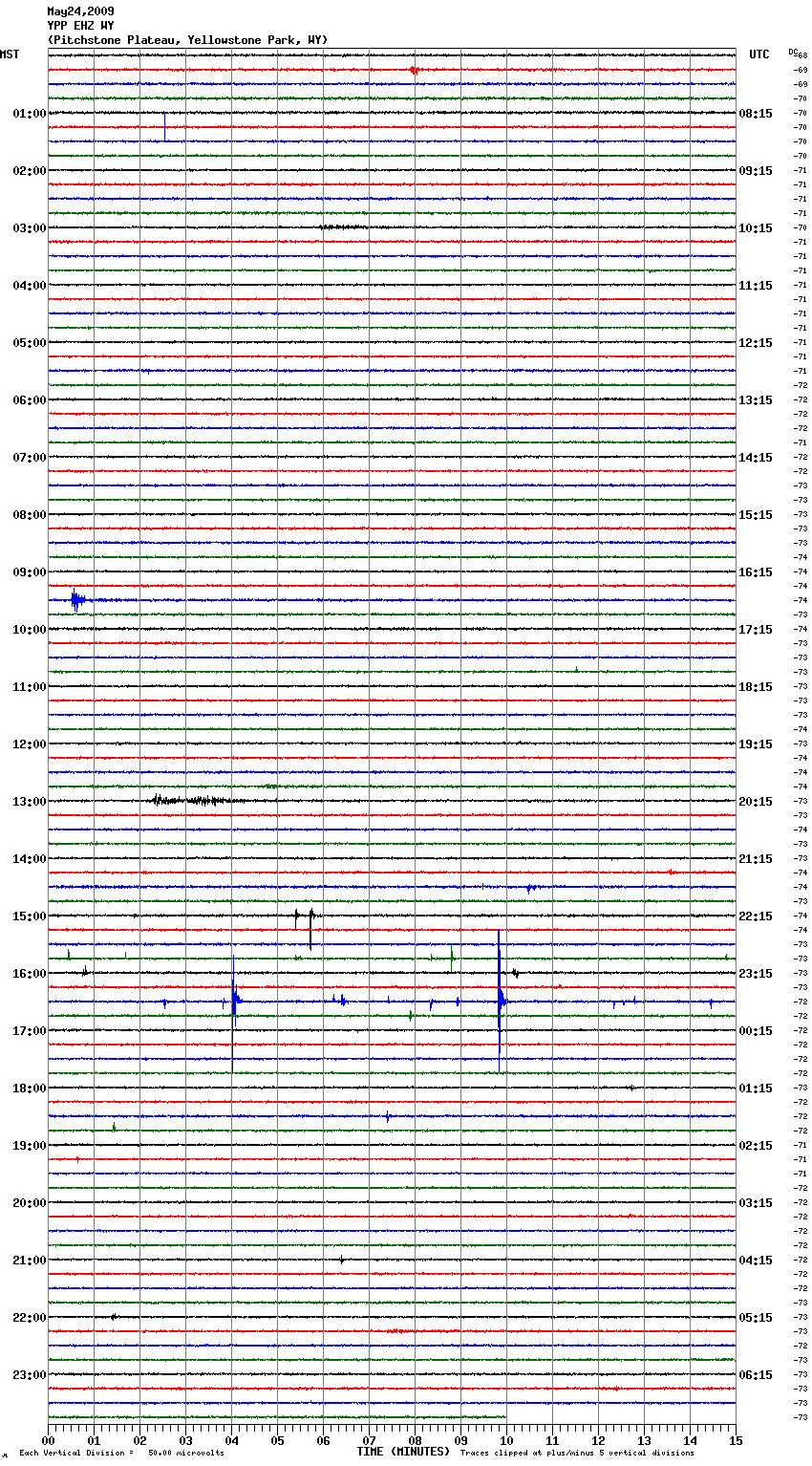Click the 00:15 UTC time label
812x1466 pixels.
tap(756, 1031)
